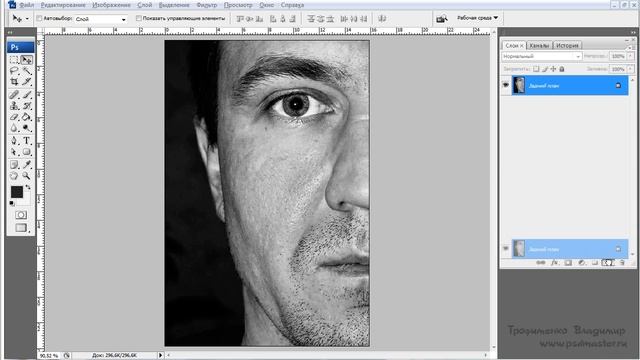640x360 pixels.
Task: Click the layer opacity 100% field
Action: [618, 56]
